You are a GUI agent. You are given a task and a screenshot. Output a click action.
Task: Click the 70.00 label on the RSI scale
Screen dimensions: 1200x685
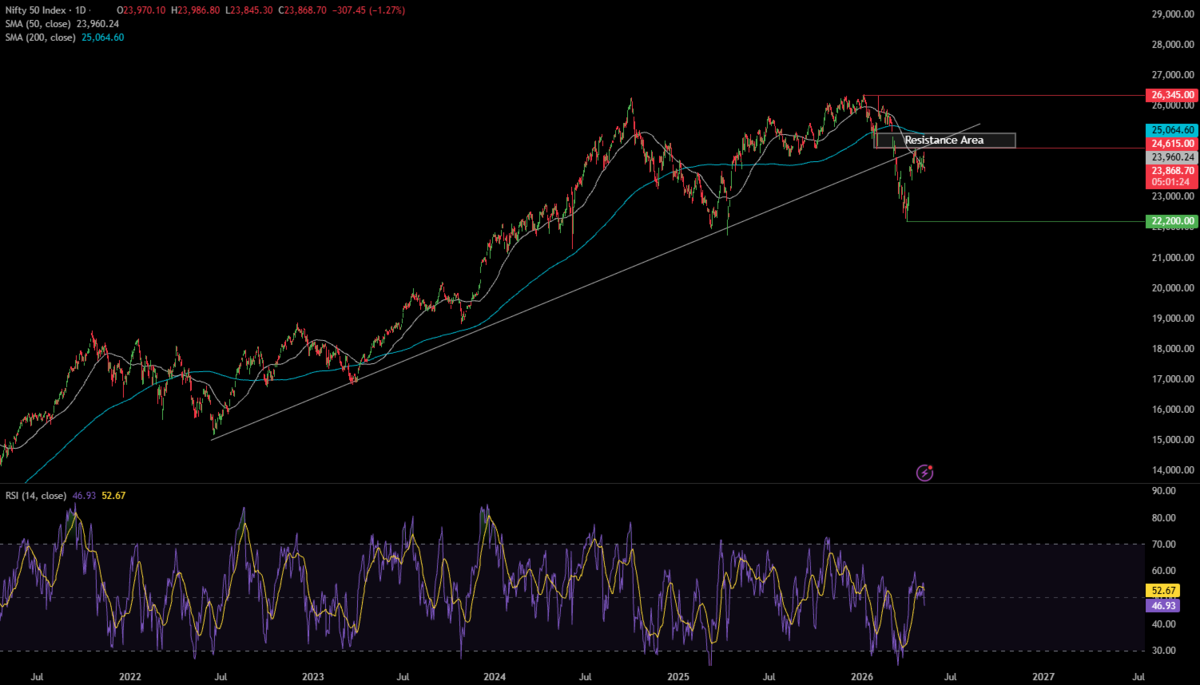[x=1162, y=544]
